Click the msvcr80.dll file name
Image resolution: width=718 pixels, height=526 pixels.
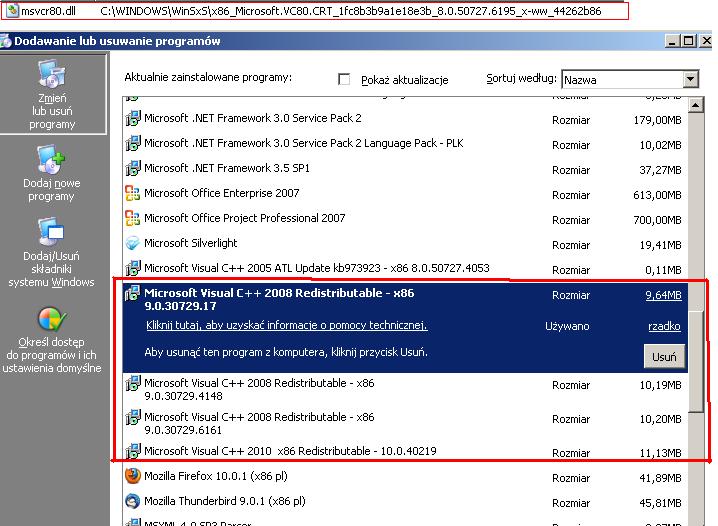point(48,11)
